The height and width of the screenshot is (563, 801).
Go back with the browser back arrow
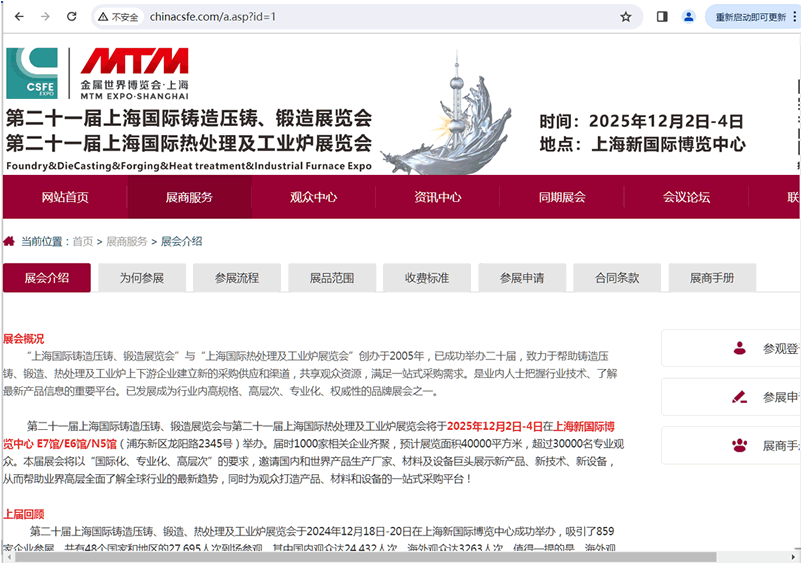coord(19,17)
